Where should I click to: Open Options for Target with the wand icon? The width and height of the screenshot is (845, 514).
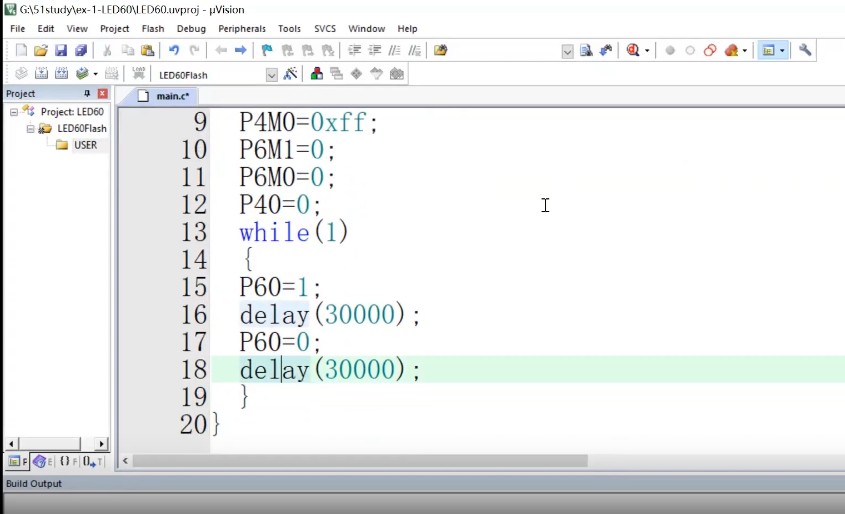coord(290,73)
